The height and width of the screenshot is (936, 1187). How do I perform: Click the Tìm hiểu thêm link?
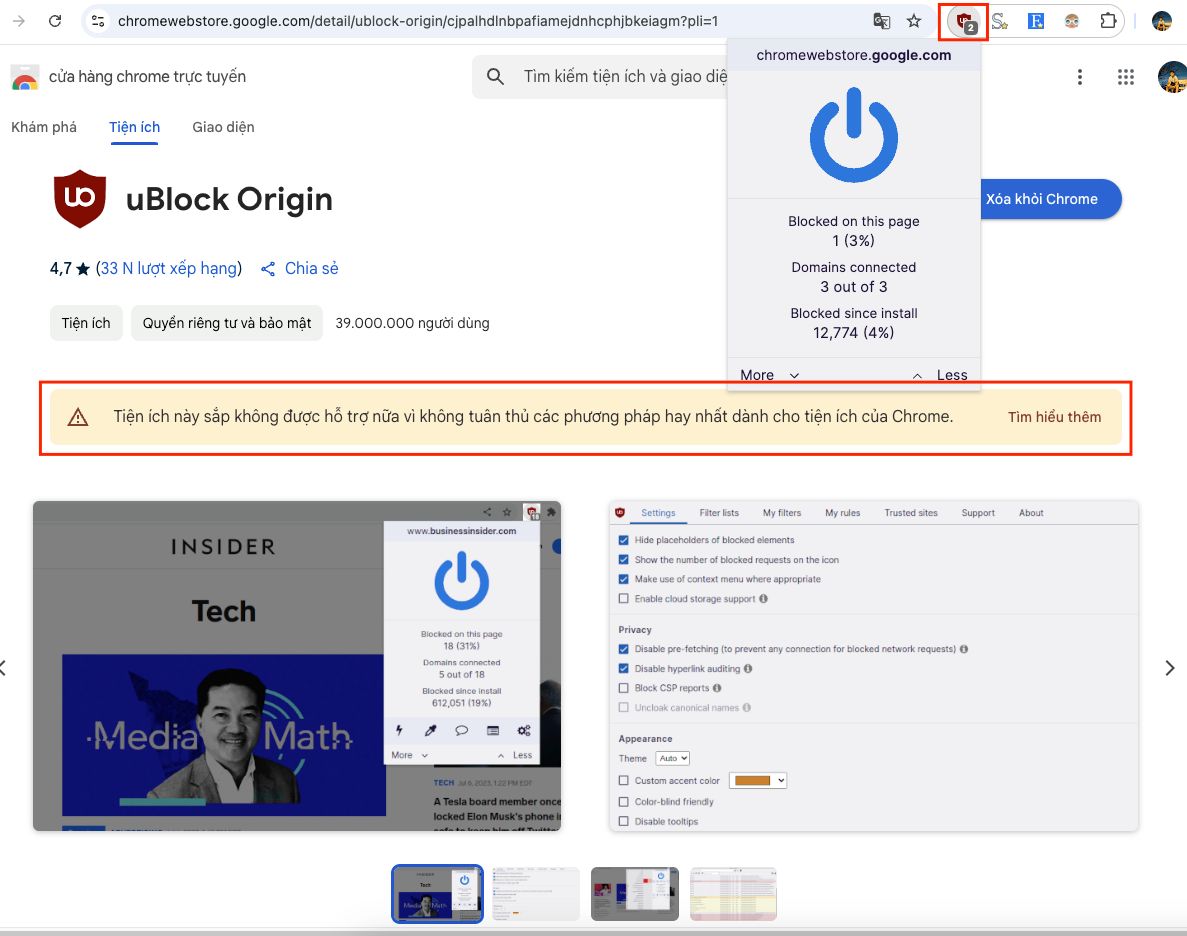[x=1055, y=417]
